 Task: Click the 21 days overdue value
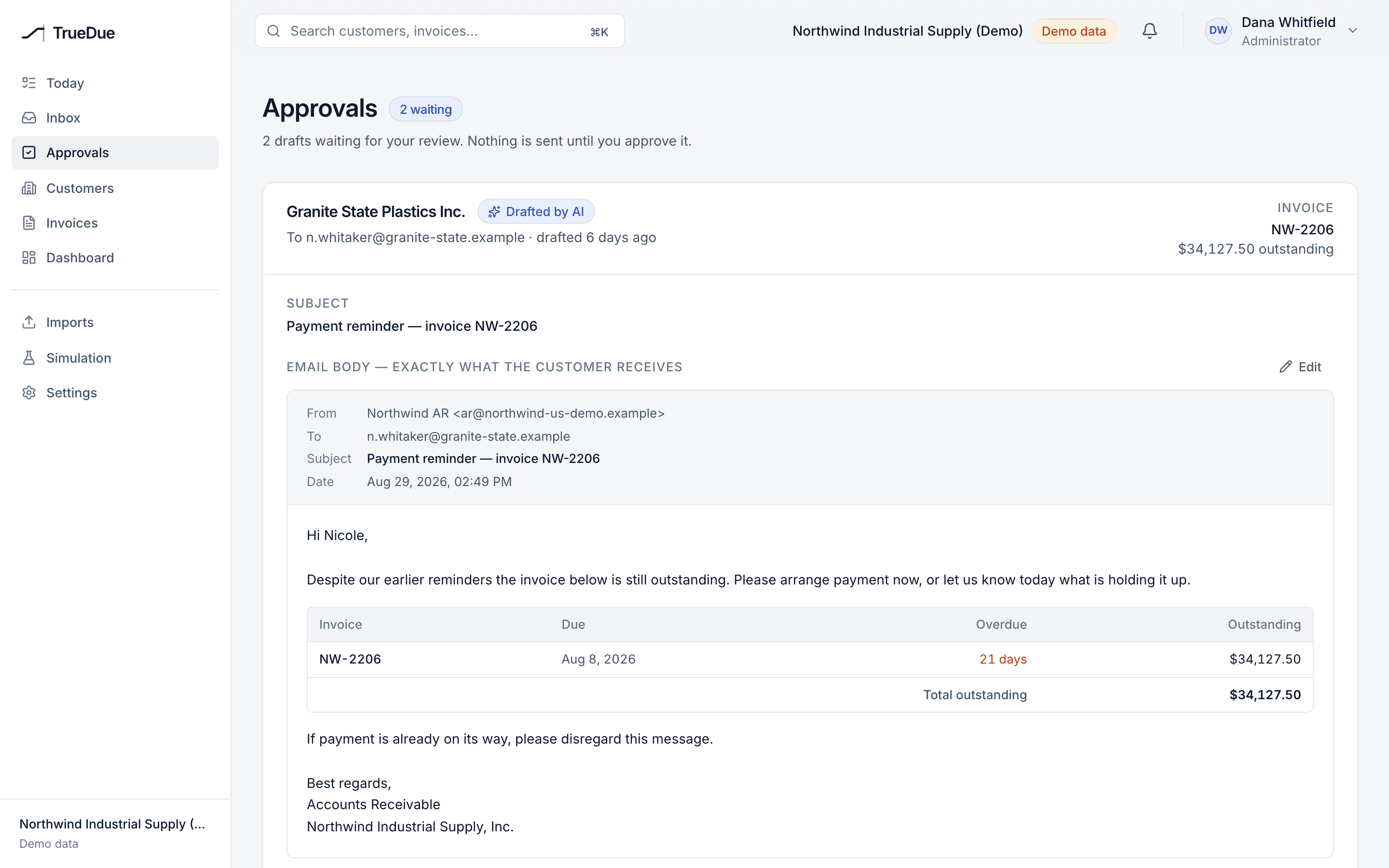[x=1003, y=659]
